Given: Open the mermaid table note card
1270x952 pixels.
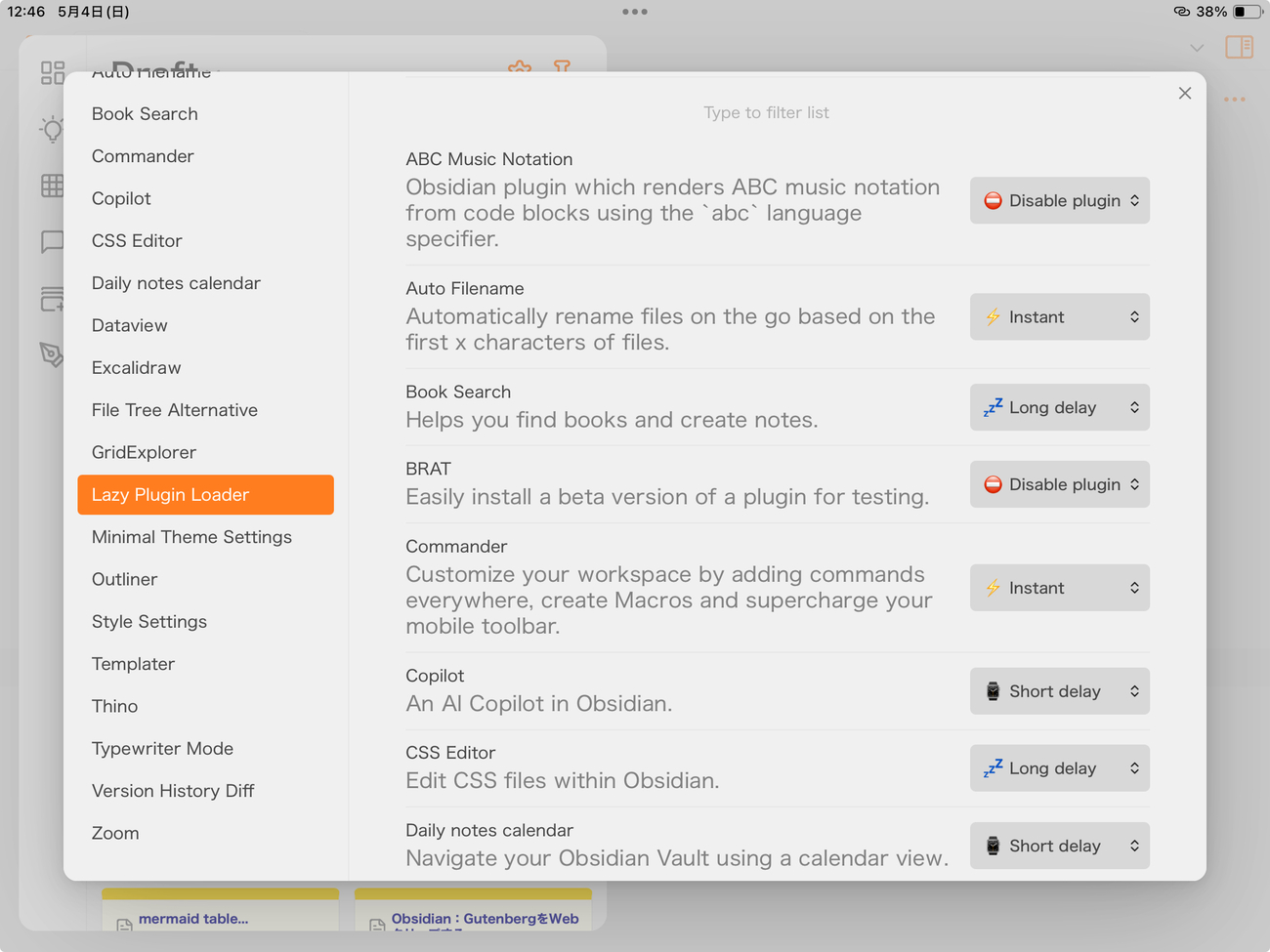Looking at the screenshot, I should (x=193, y=919).
